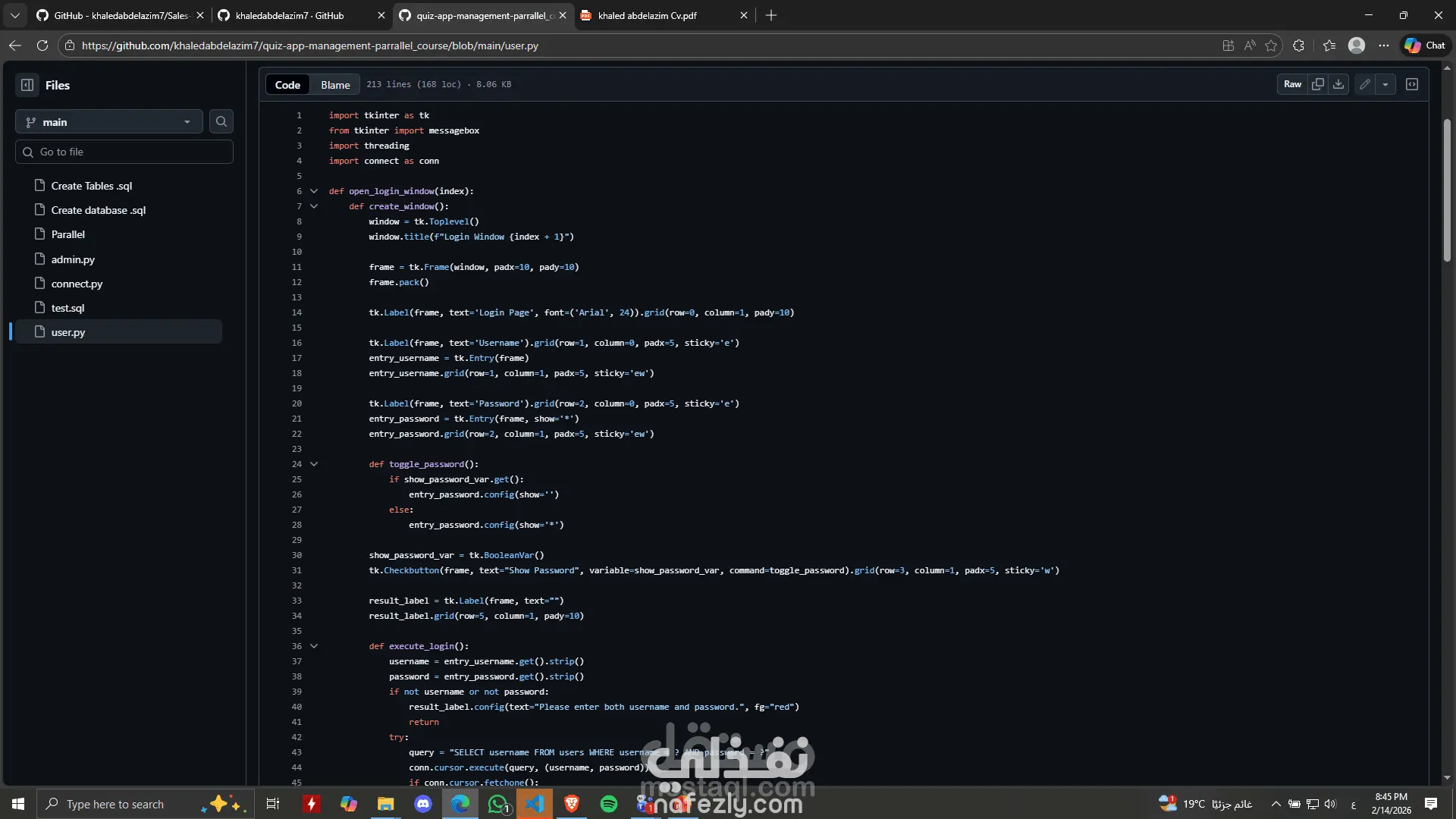Collapse toggle_password function at line 24
Screen dimensions: 1456x819
click(x=314, y=464)
